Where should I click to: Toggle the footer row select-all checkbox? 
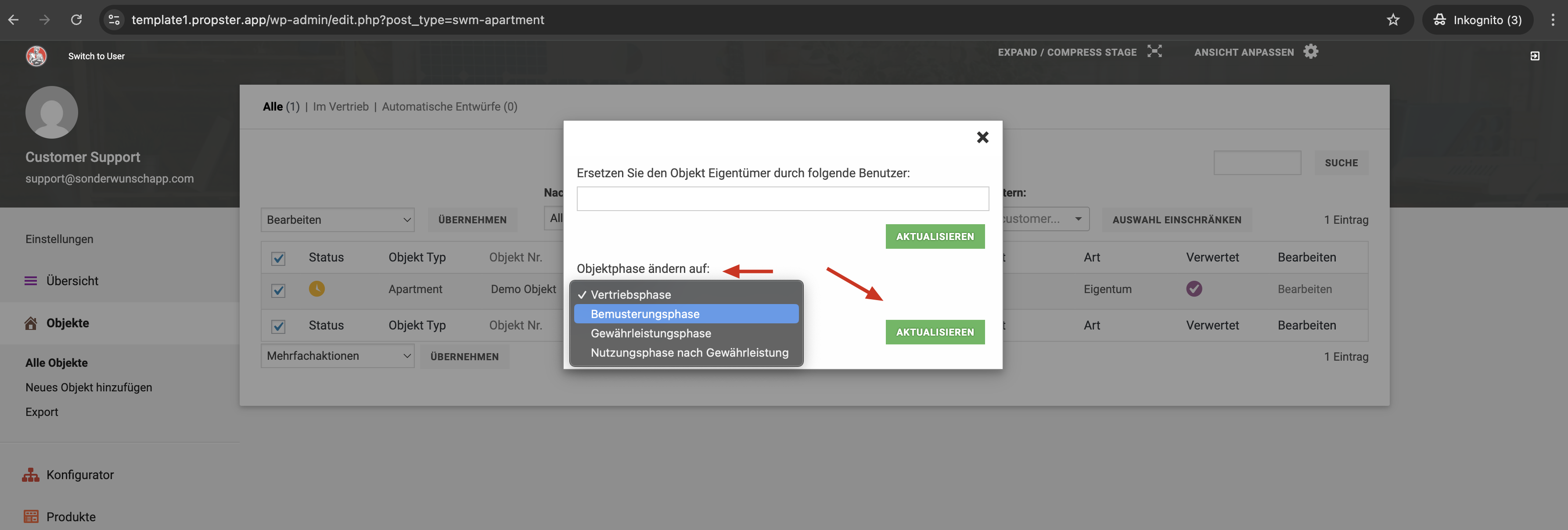[x=278, y=326]
